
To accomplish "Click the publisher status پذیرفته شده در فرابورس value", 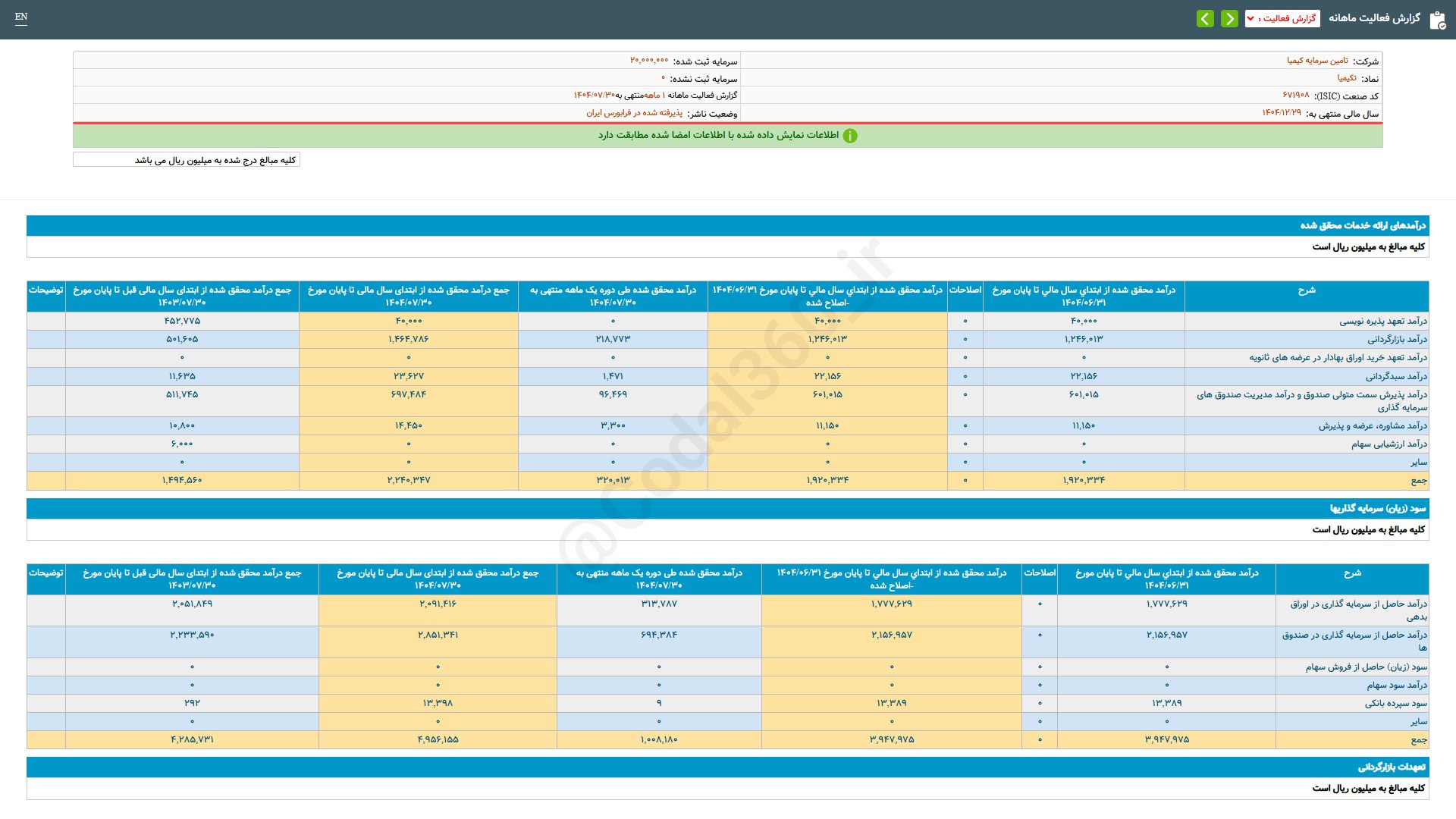I will click(634, 113).
